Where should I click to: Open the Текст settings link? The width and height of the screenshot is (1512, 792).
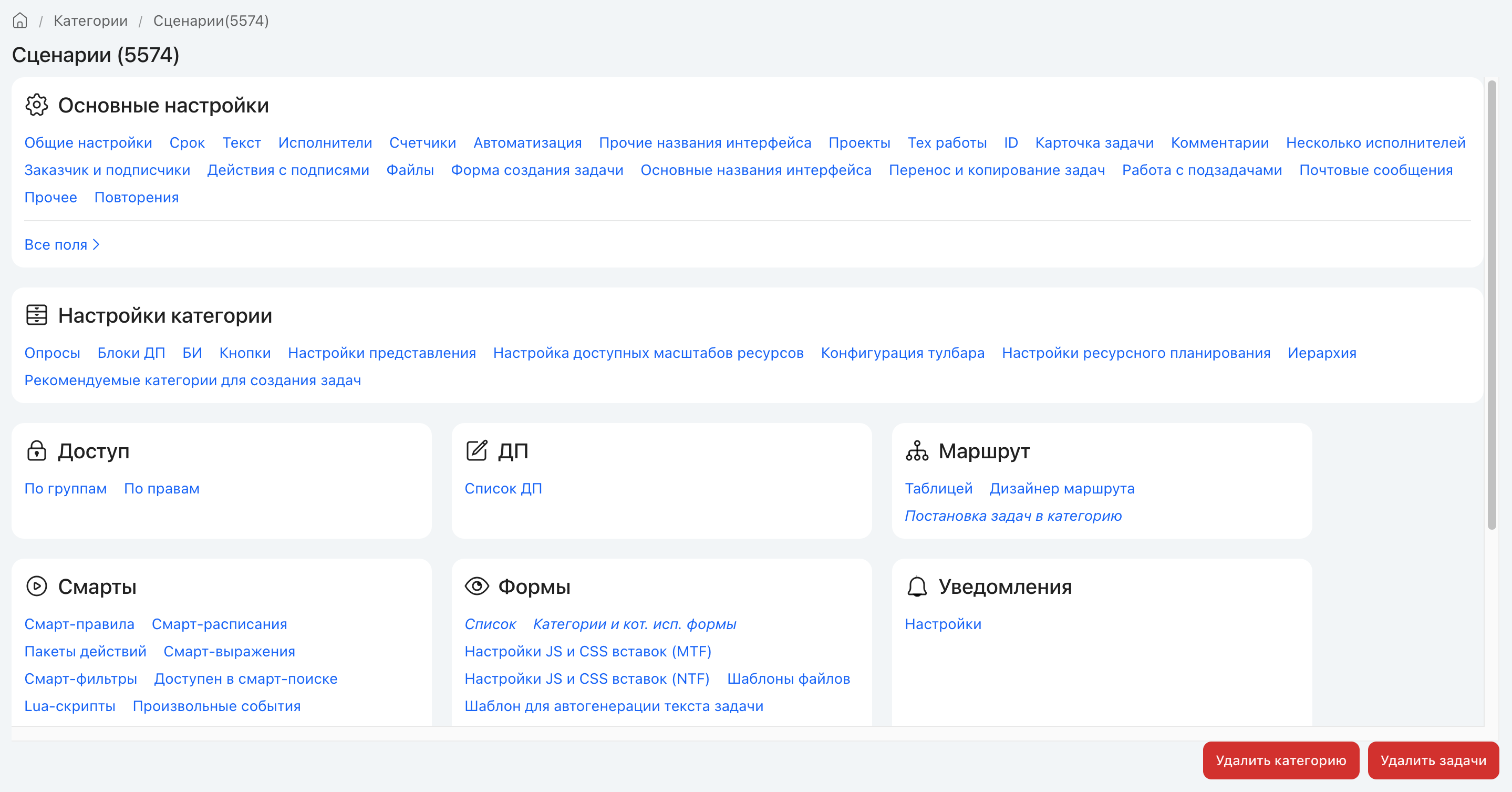click(241, 142)
